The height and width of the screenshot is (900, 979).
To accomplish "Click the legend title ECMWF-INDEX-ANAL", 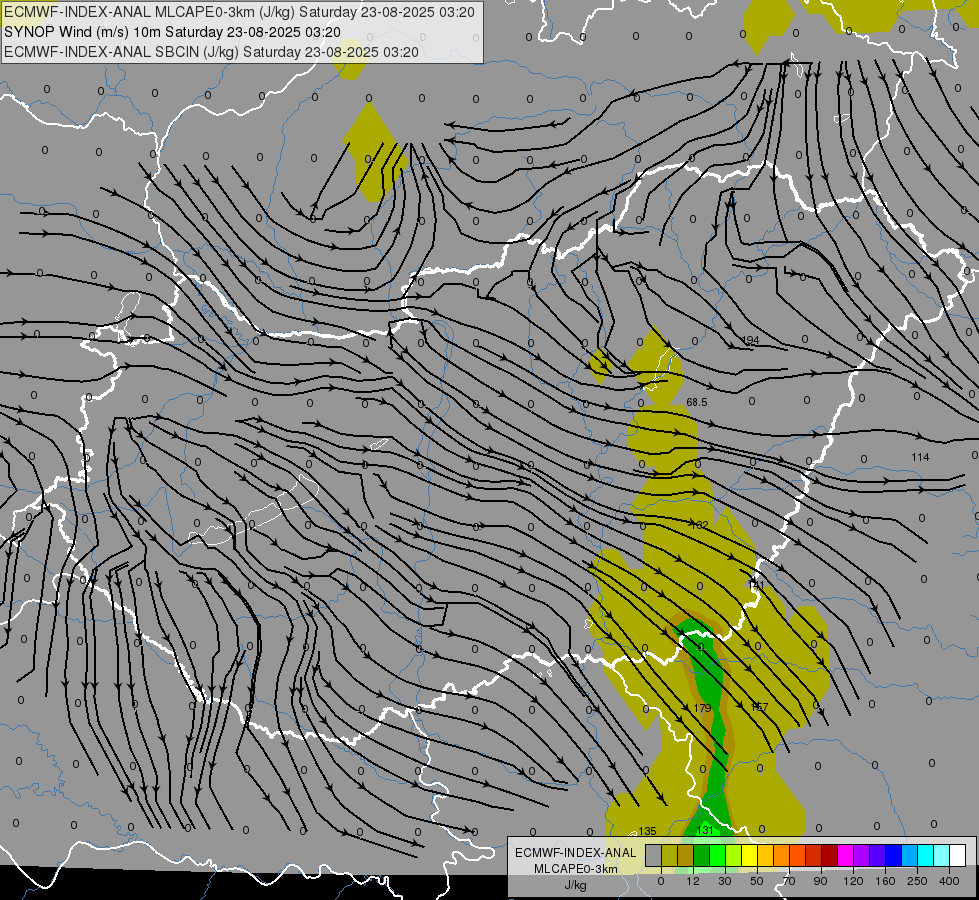I will pyautogui.click(x=575, y=853).
